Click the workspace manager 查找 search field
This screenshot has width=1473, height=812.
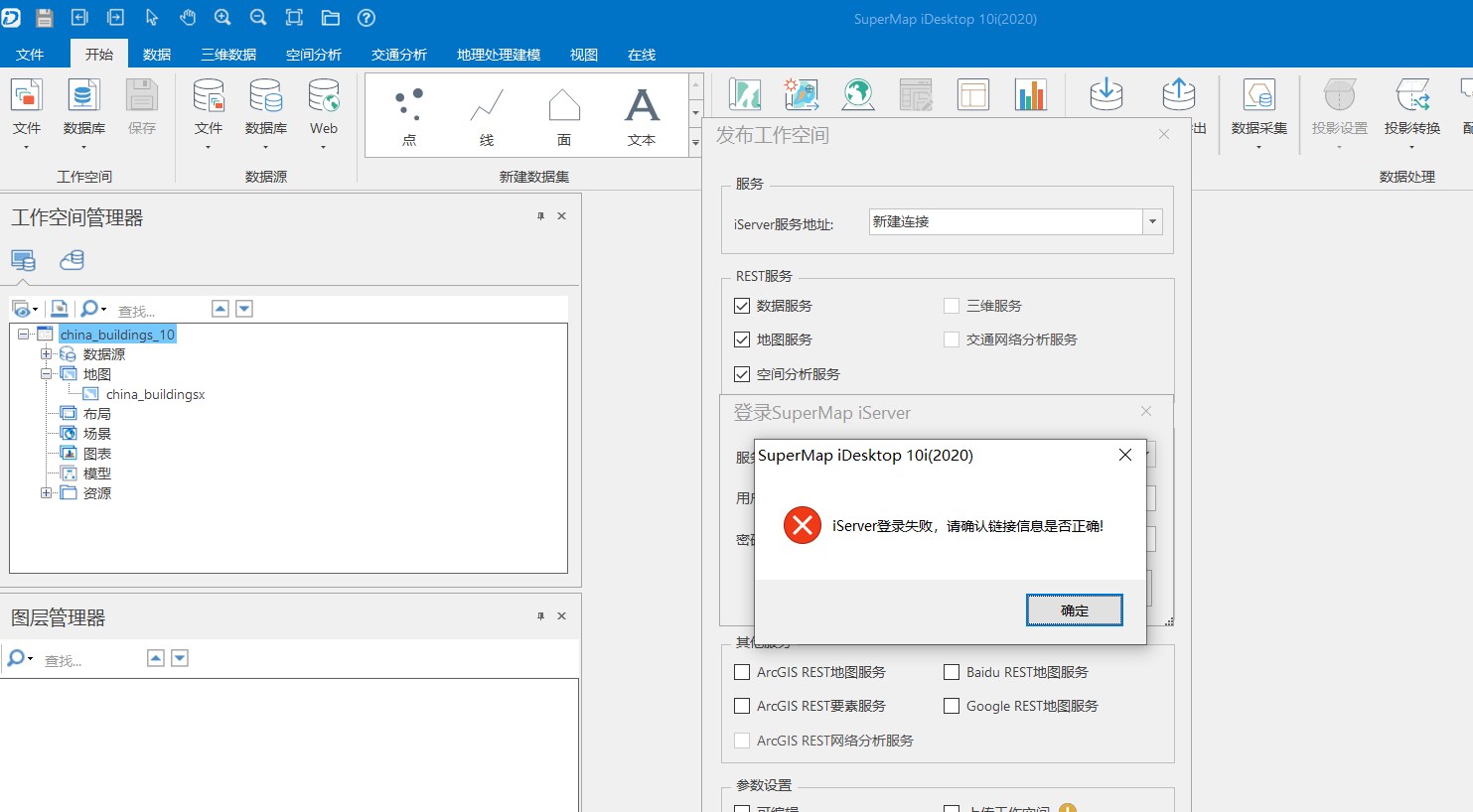click(x=159, y=310)
